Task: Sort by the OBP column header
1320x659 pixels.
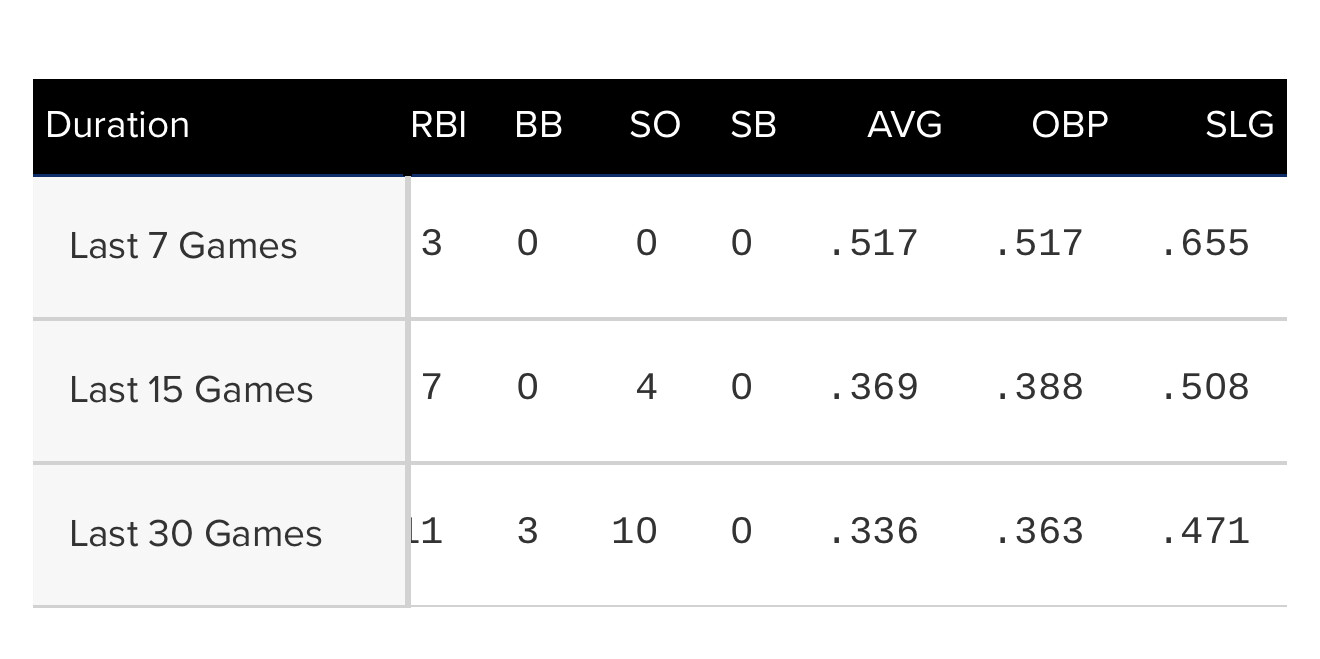Action: 1070,125
